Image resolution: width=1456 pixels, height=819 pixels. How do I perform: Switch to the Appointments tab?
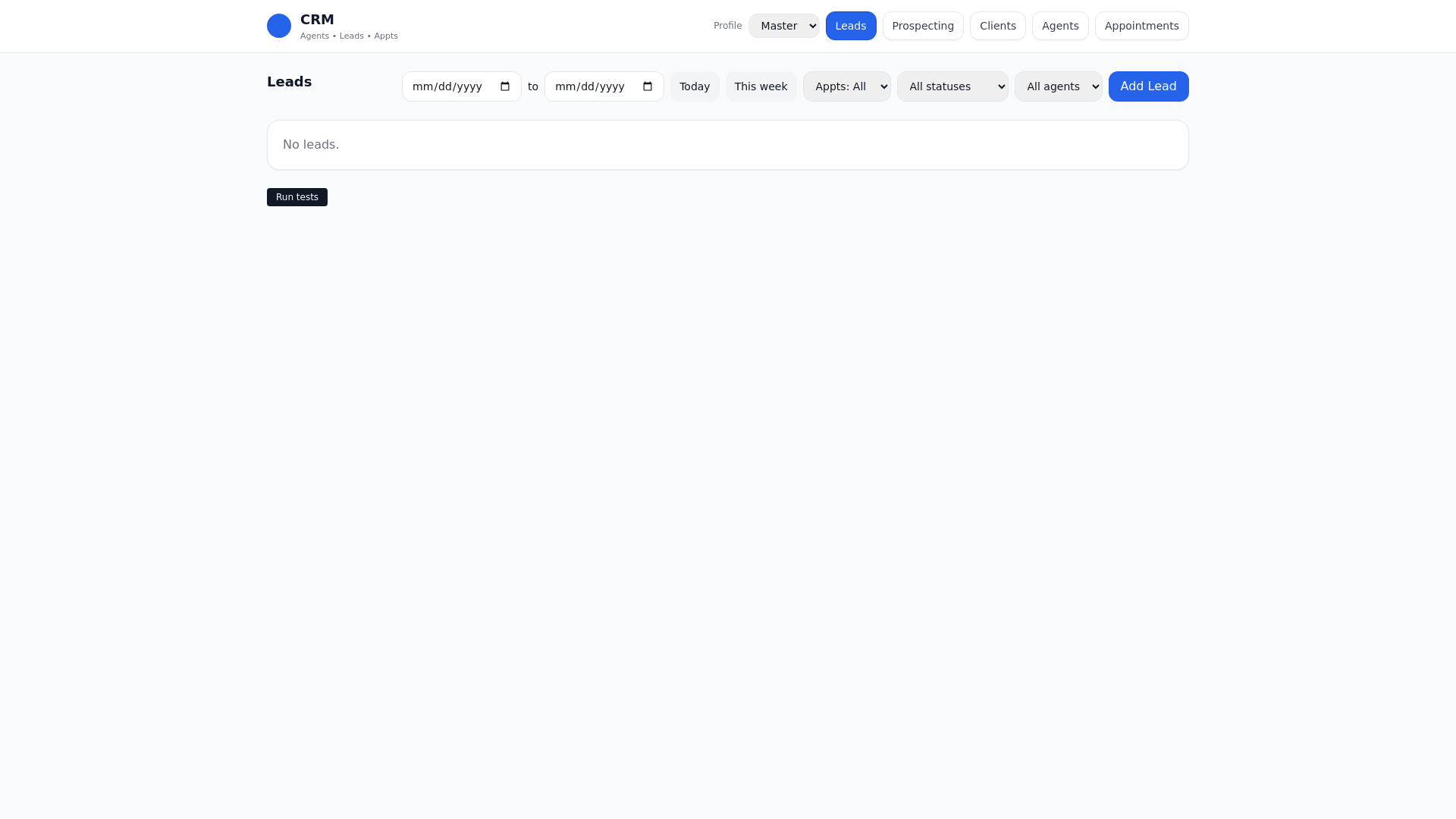click(1141, 26)
